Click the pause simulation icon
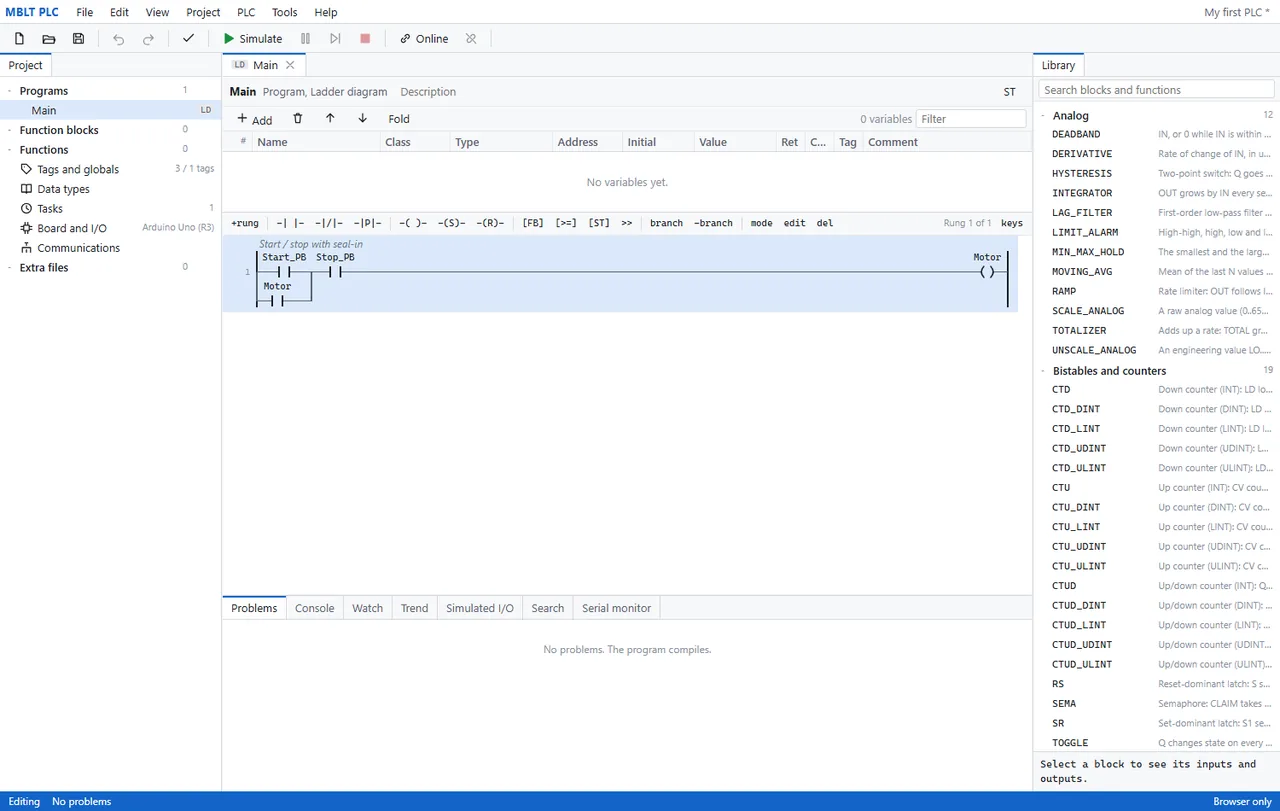 pos(306,39)
